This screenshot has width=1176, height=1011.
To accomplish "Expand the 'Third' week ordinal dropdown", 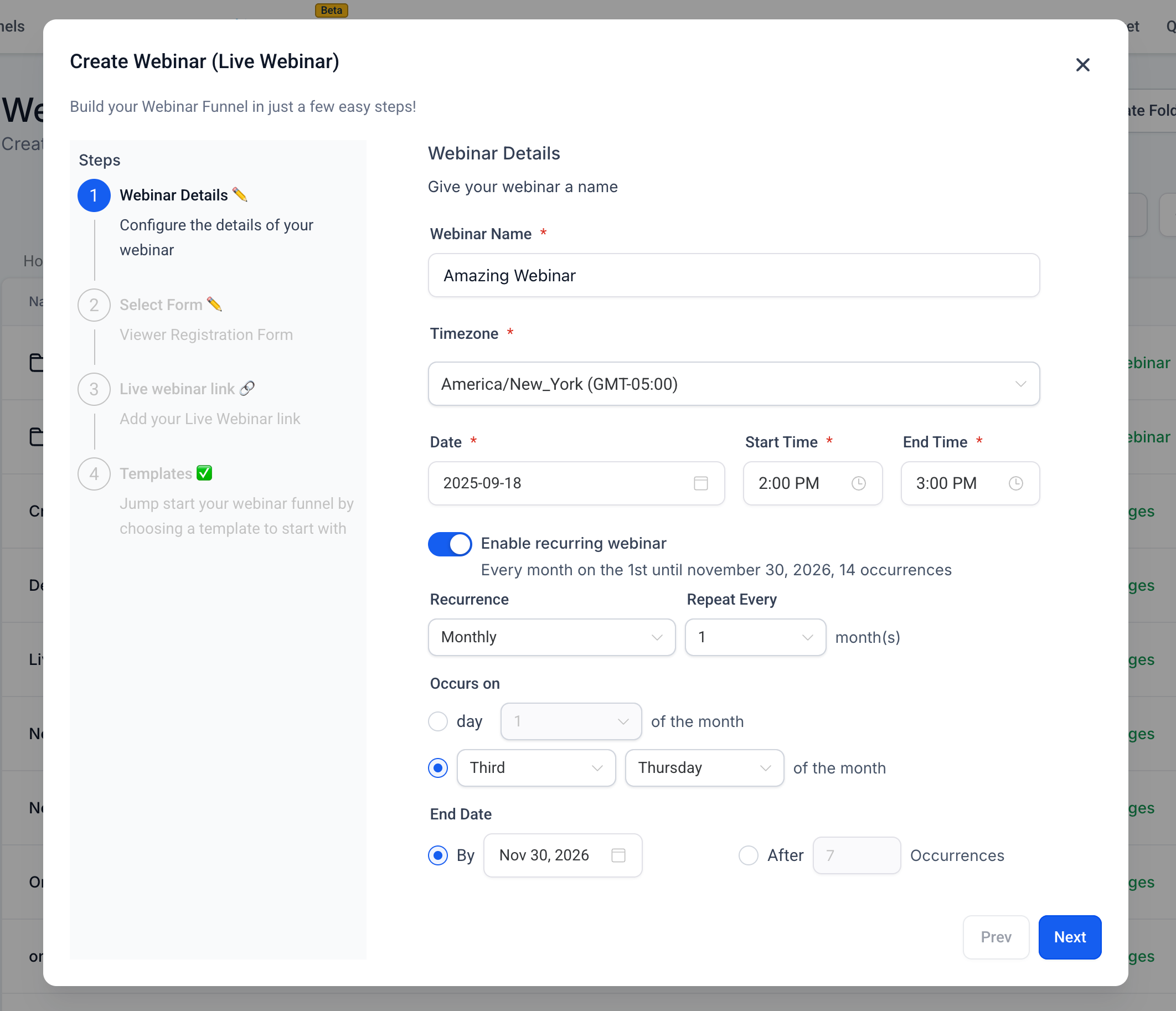I will tap(536, 767).
